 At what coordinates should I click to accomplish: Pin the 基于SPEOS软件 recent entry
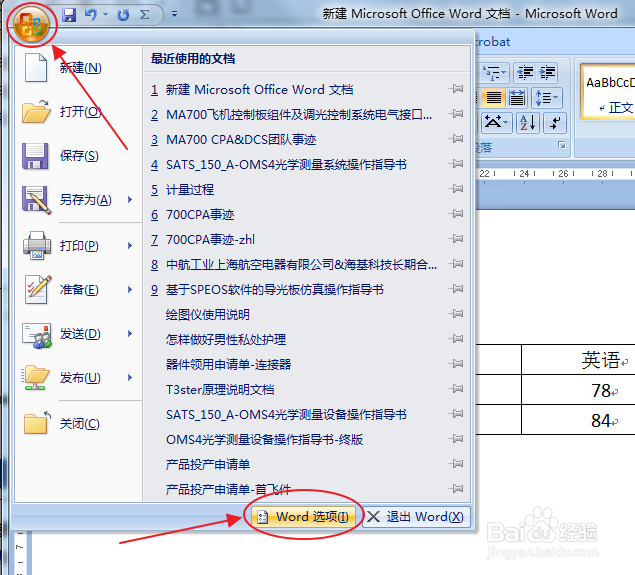tap(456, 289)
